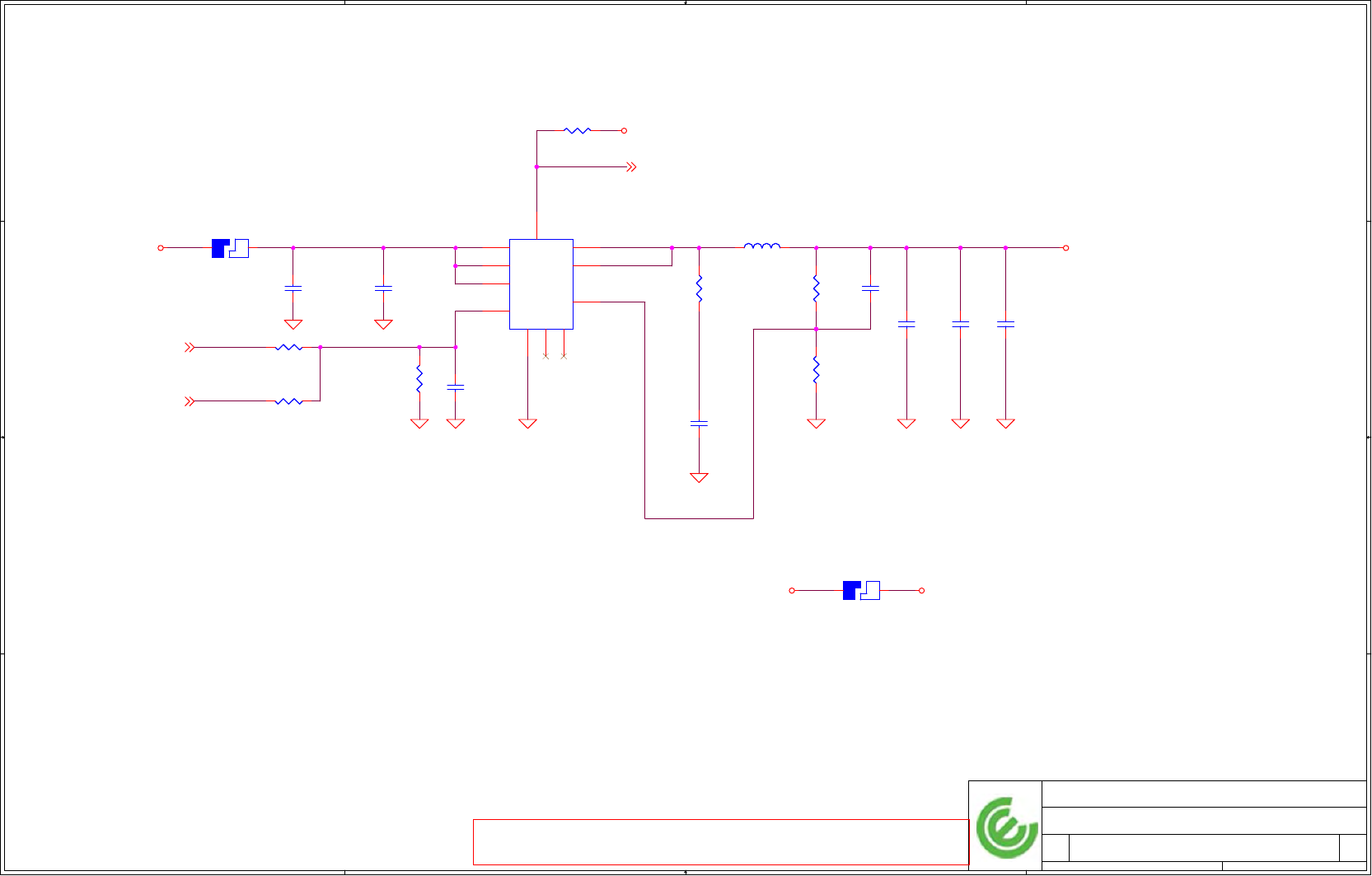Select the first input capacitor after the jumper
Screen dimensions: 1372x876
tap(293, 288)
